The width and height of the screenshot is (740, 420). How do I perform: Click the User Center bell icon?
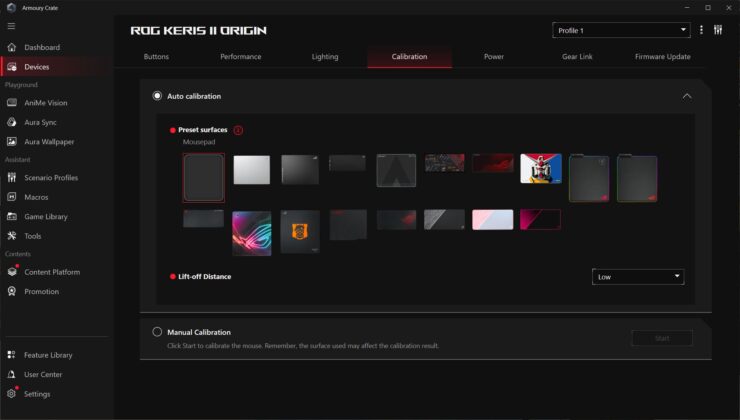pyautogui.click(x=12, y=374)
